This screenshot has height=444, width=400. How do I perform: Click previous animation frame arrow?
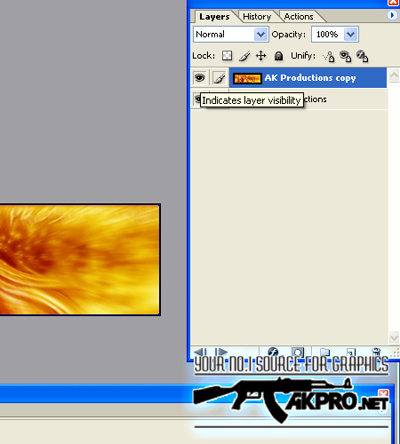click(x=201, y=352)
